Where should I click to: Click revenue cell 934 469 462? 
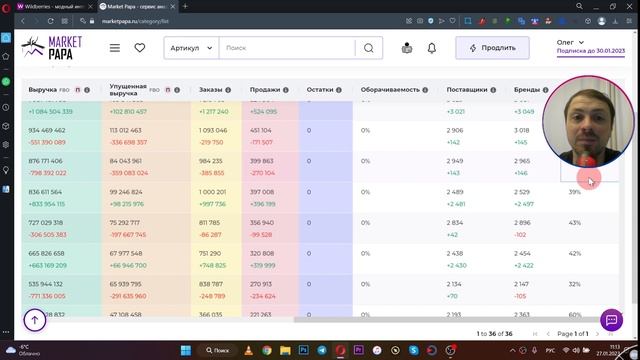tap(47, 130)
